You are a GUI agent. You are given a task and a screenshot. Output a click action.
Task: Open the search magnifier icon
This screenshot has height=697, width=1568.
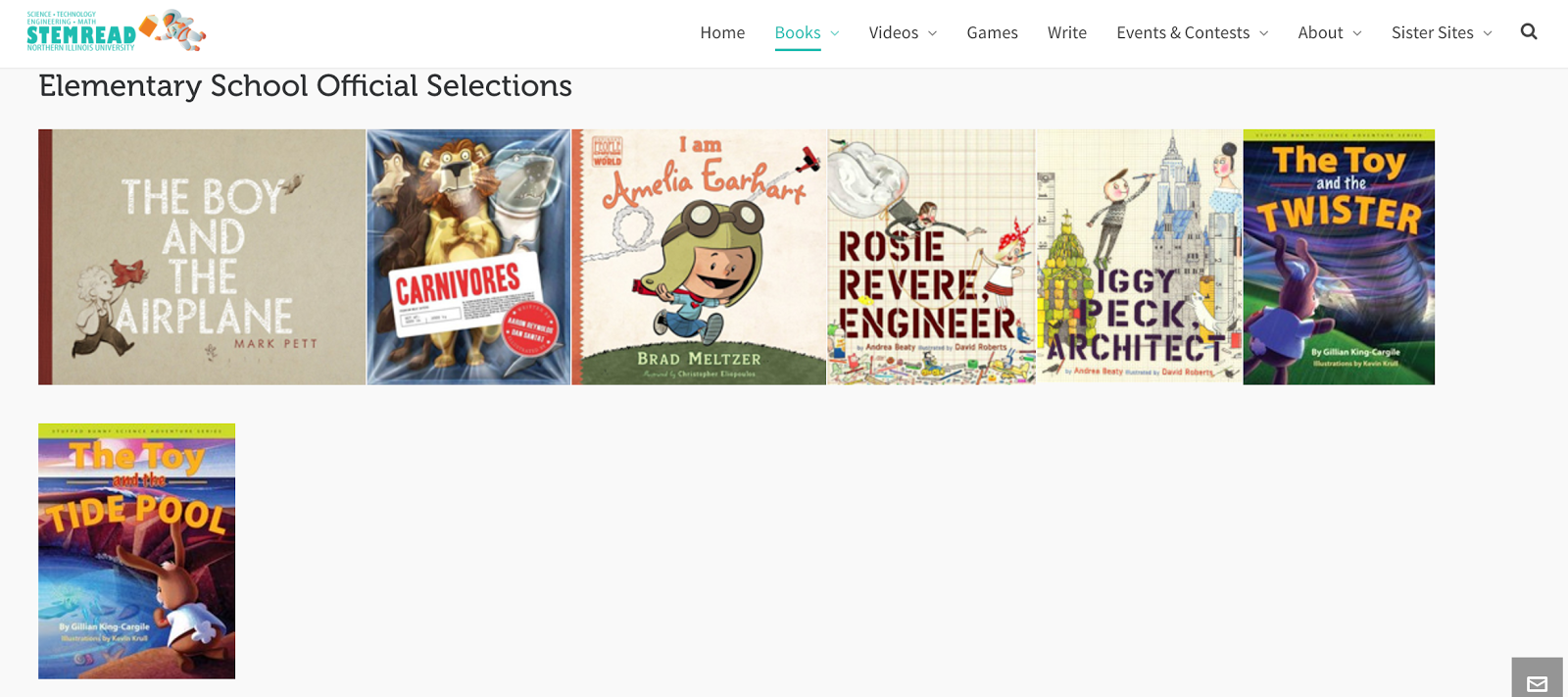pyautogui.click(x=1529, y=31)
